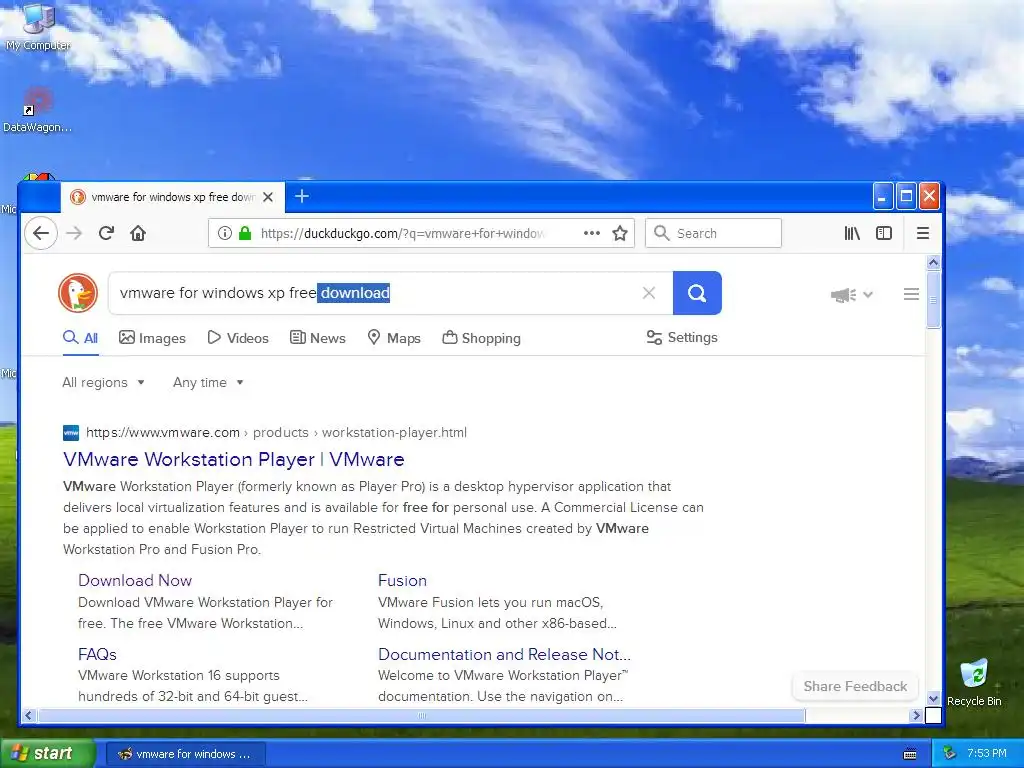The image size is (1024, 768).
Task: Open the Windows Start menu
Action: (x=46, y=754)
